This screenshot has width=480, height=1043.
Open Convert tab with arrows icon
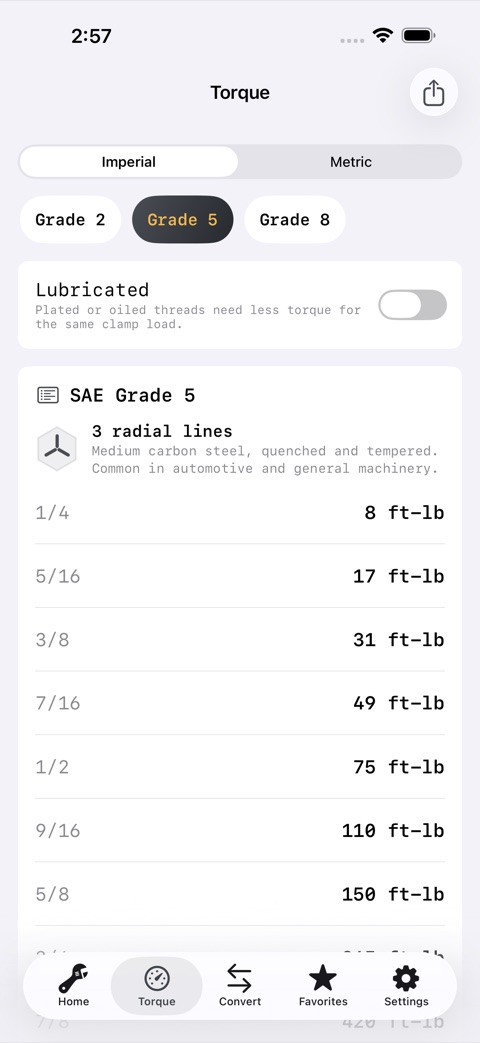[239, 986]
